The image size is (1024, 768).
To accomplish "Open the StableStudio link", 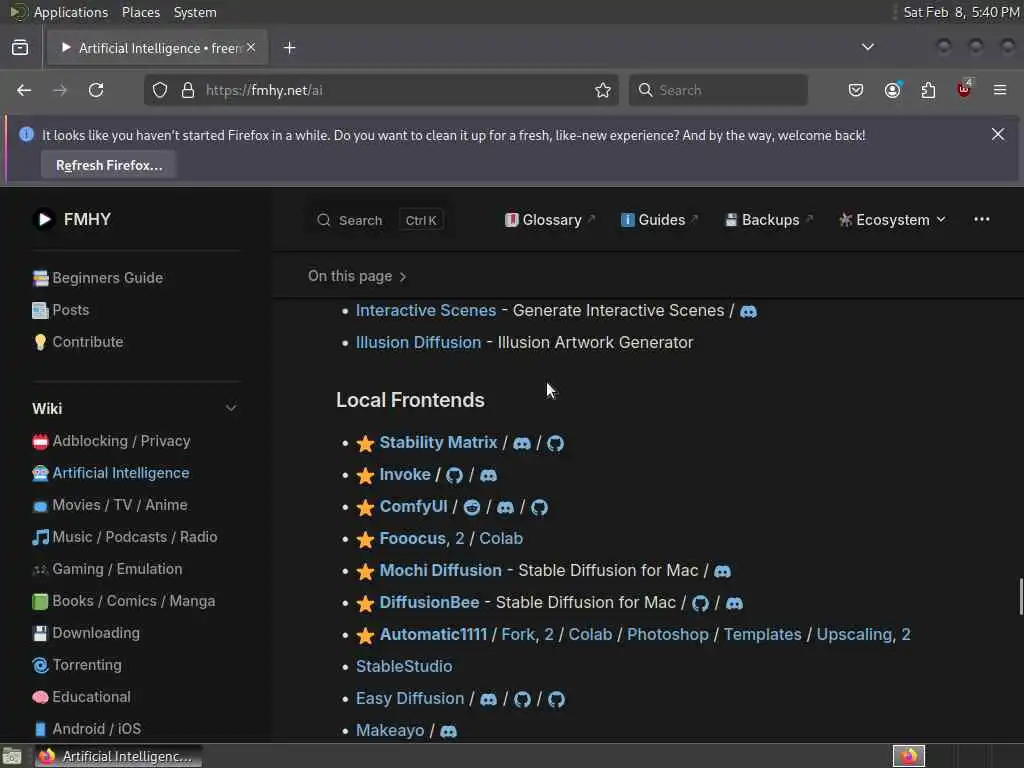I will pos(404,667).
